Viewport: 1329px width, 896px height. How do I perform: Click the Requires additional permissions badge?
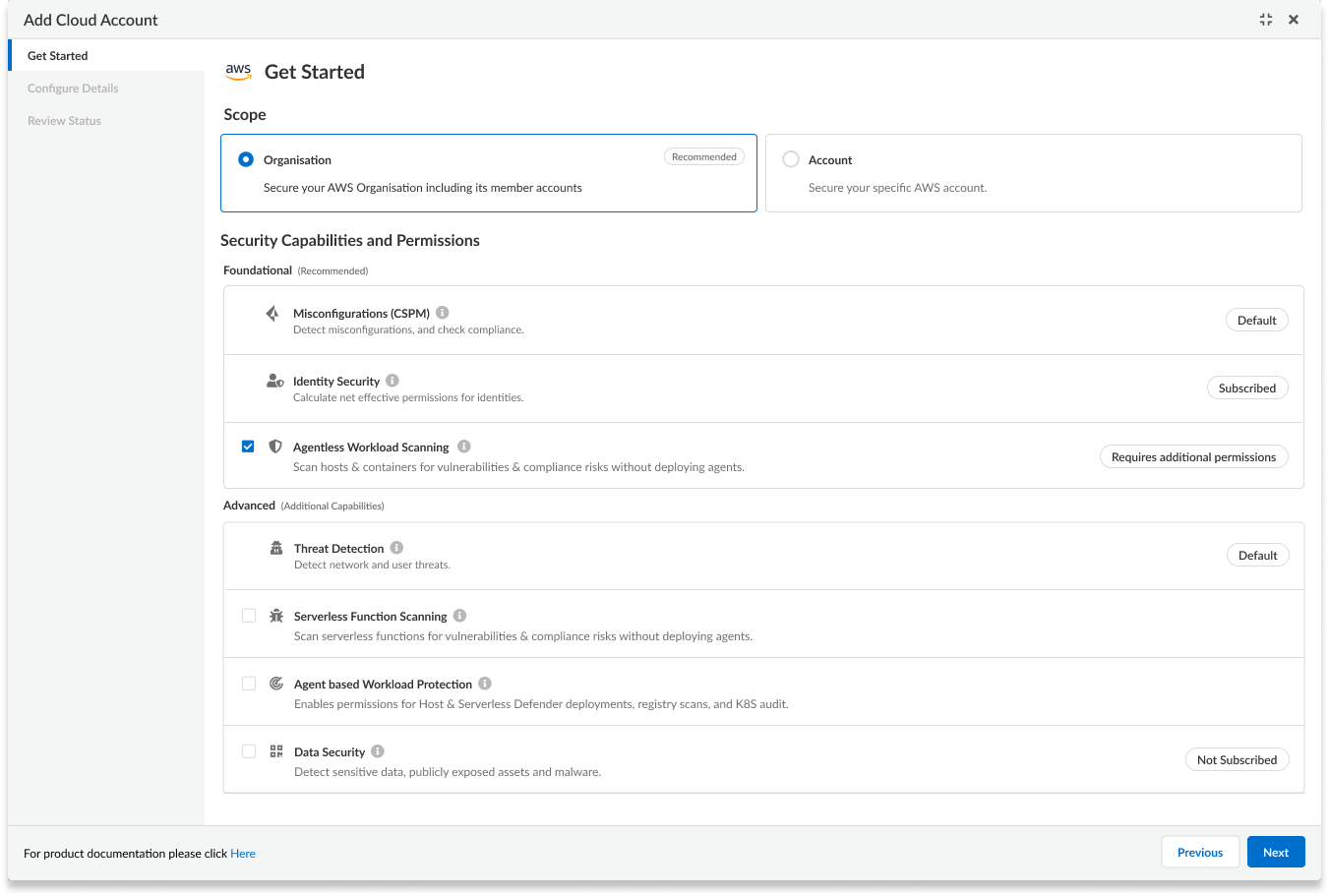(x=1193, y=457)
